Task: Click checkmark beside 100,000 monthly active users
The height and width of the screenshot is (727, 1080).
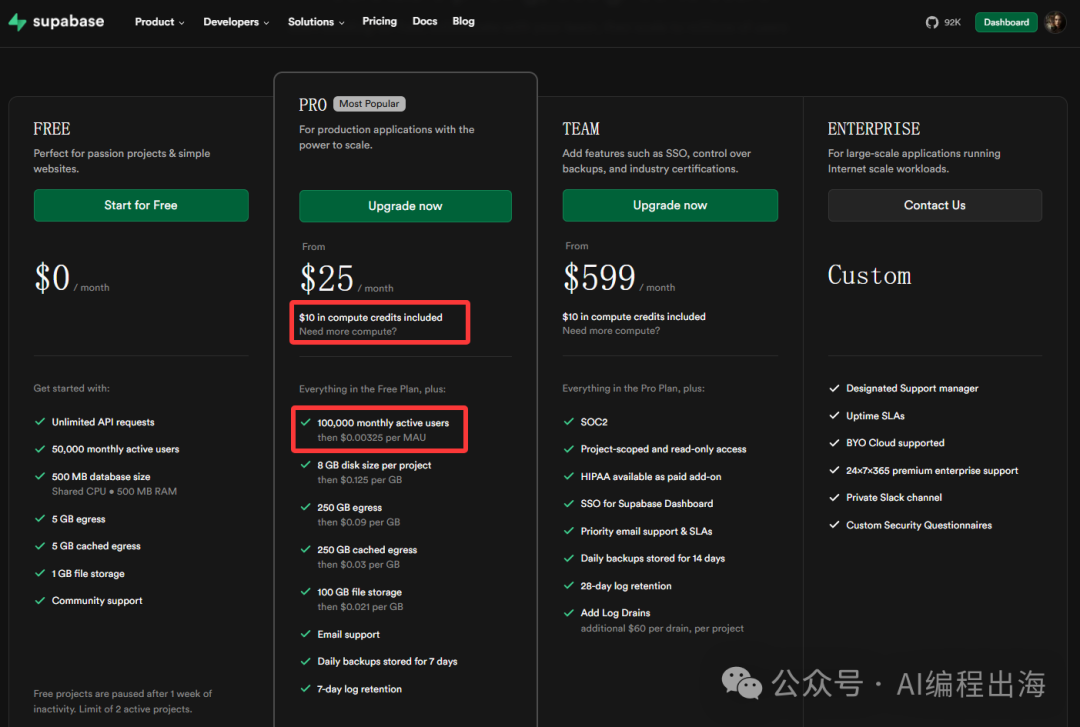Action: point(306,423)
